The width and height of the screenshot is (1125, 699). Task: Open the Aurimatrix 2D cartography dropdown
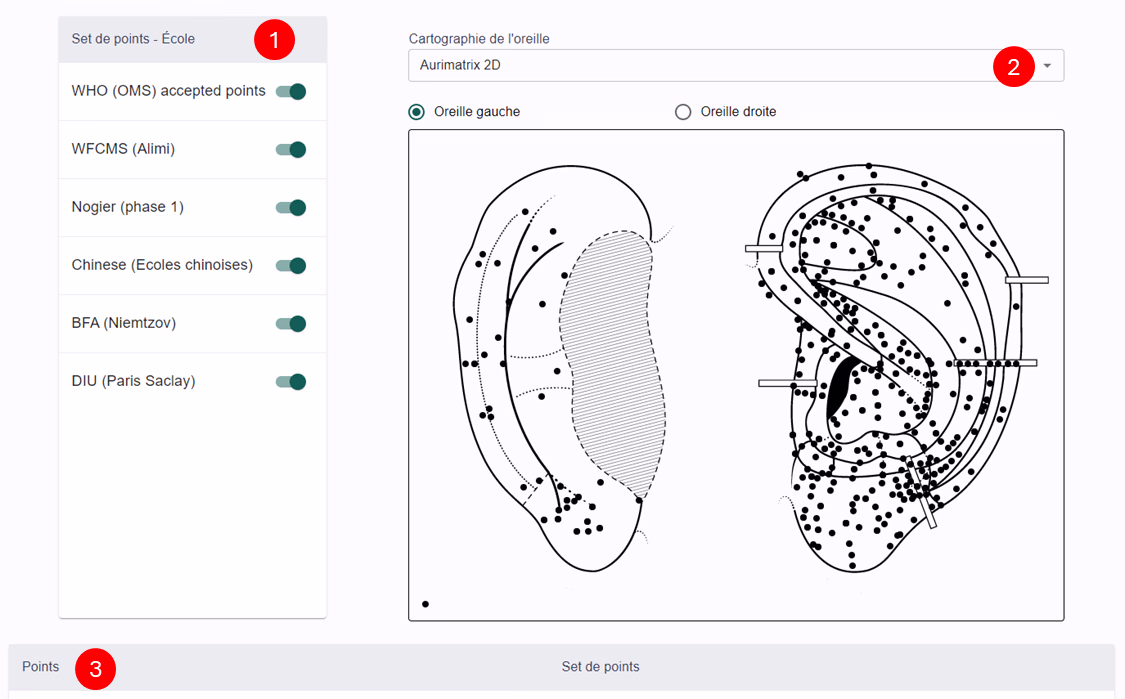[736, 65]
